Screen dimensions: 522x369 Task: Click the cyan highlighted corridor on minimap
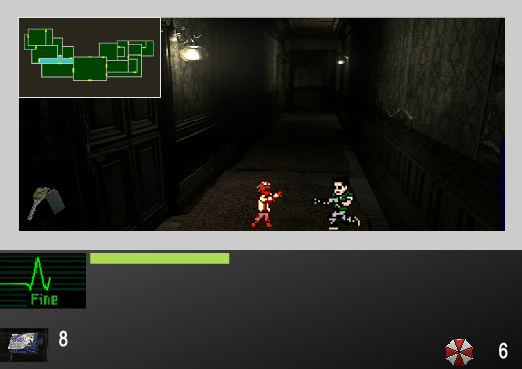pos(56,61)
